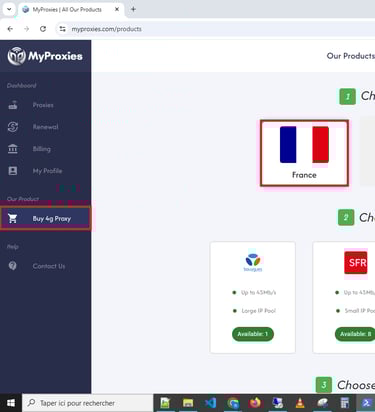Viewport: 375px width, 412px height.
Task: Open My Profile from sidebar
Action: click(47, 171)
